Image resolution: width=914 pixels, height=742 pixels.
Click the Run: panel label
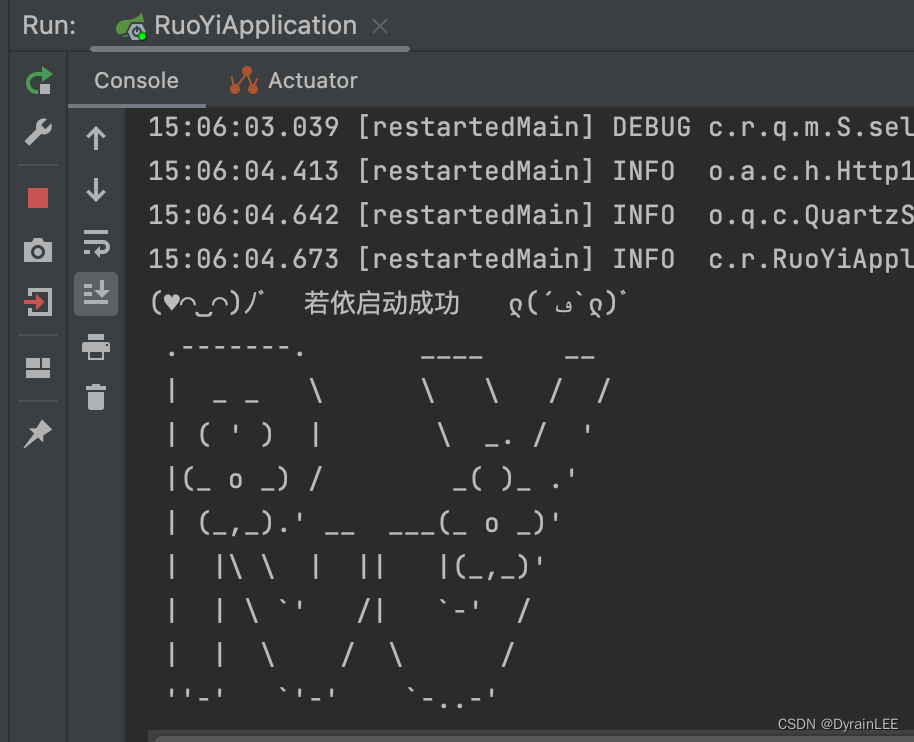tap(50, 26)
